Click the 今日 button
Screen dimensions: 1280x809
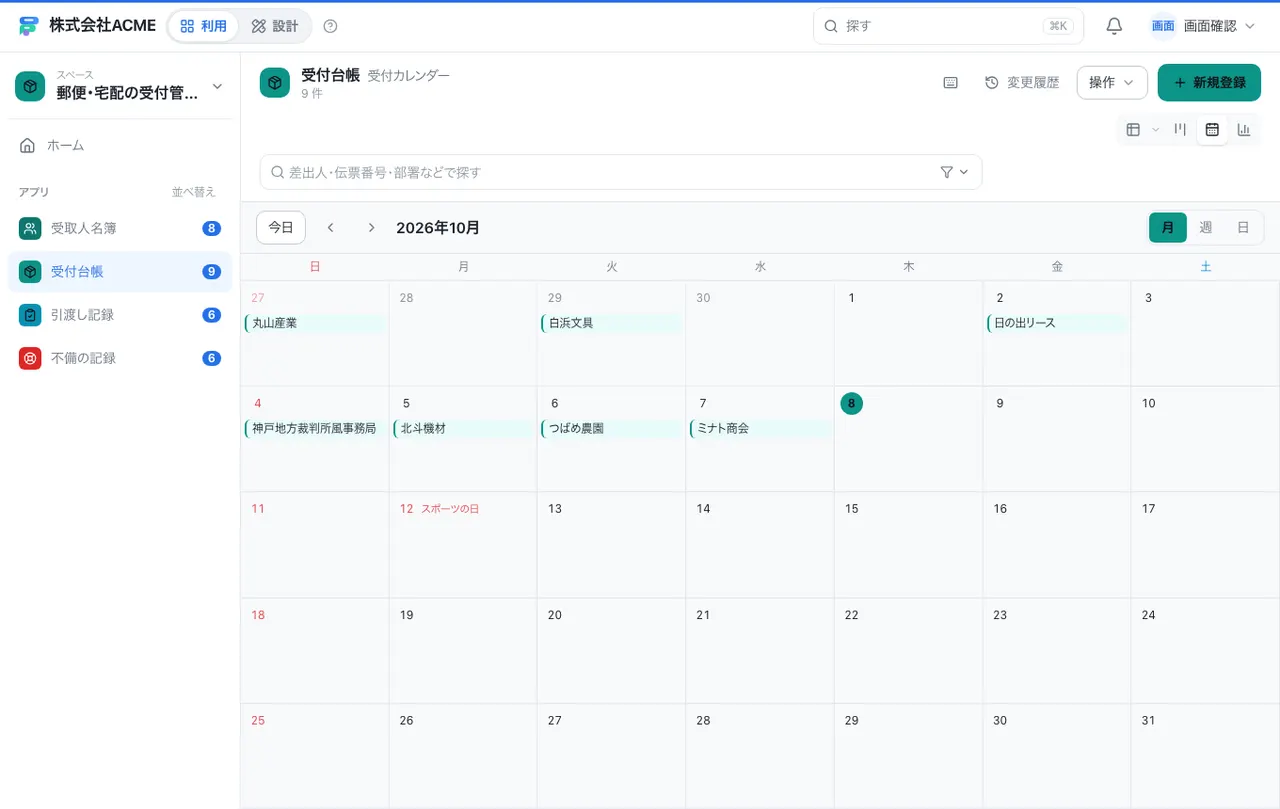coord(281,228)
